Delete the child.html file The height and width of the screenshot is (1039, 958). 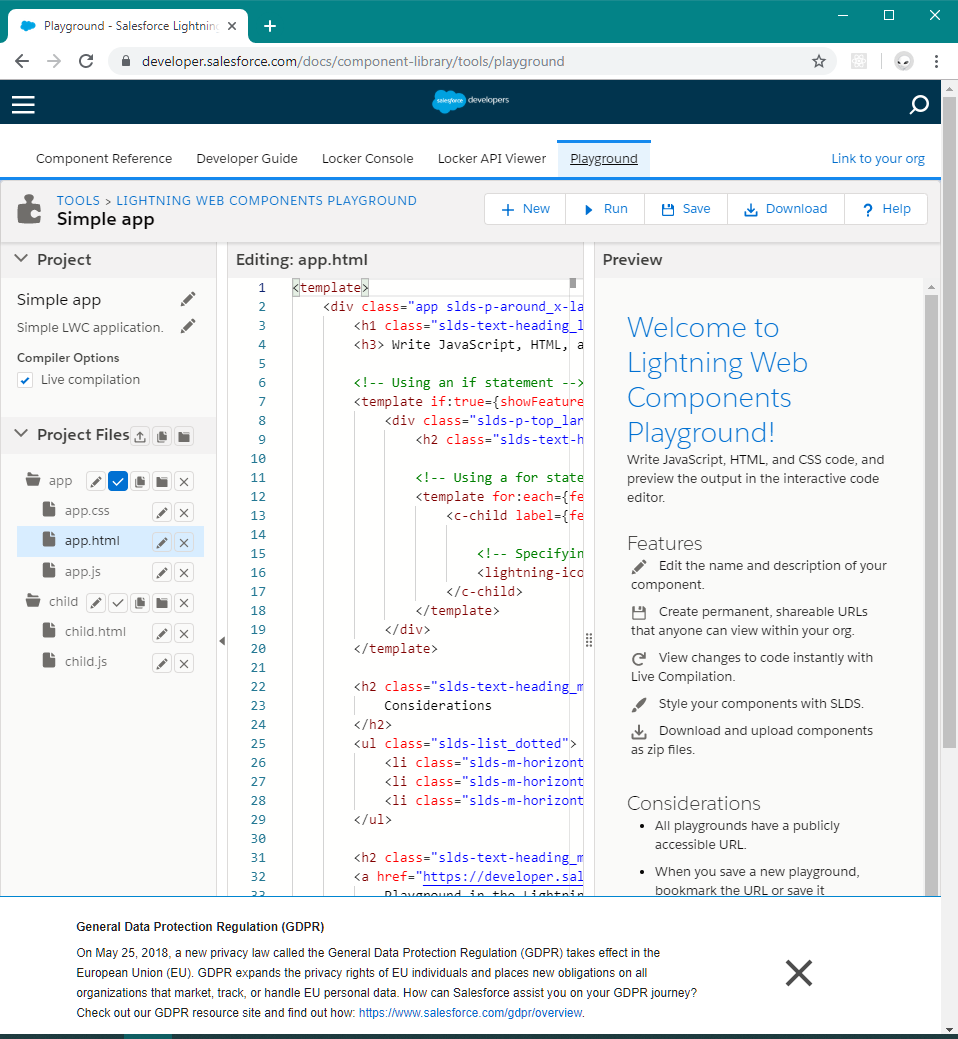click(184, 633)
